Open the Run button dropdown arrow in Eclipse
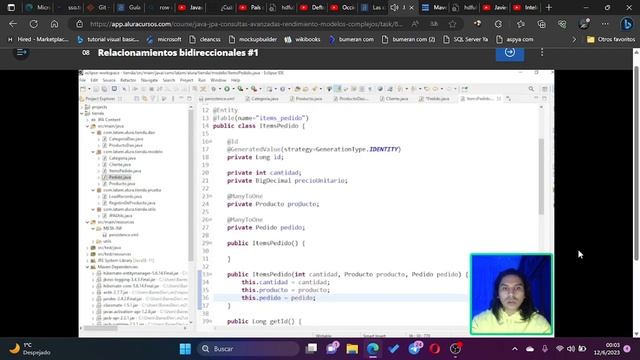The height and width of the screenshot is (360, 640). (233, 89)
